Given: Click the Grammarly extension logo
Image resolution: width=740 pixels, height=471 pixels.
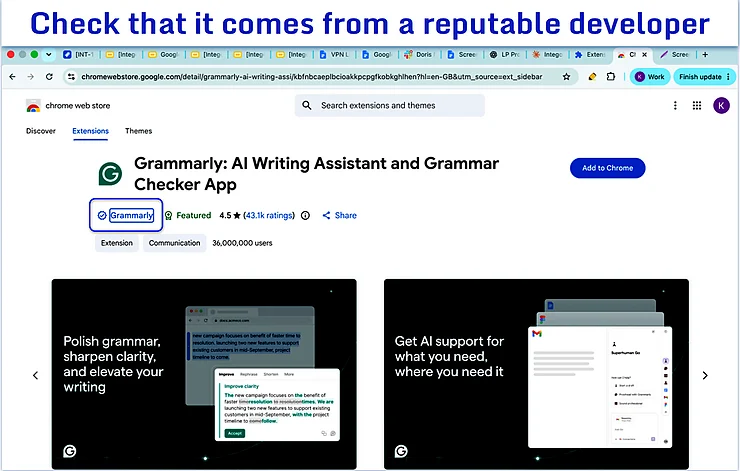Looking at the screenshot, I should (x=110, y=174).
